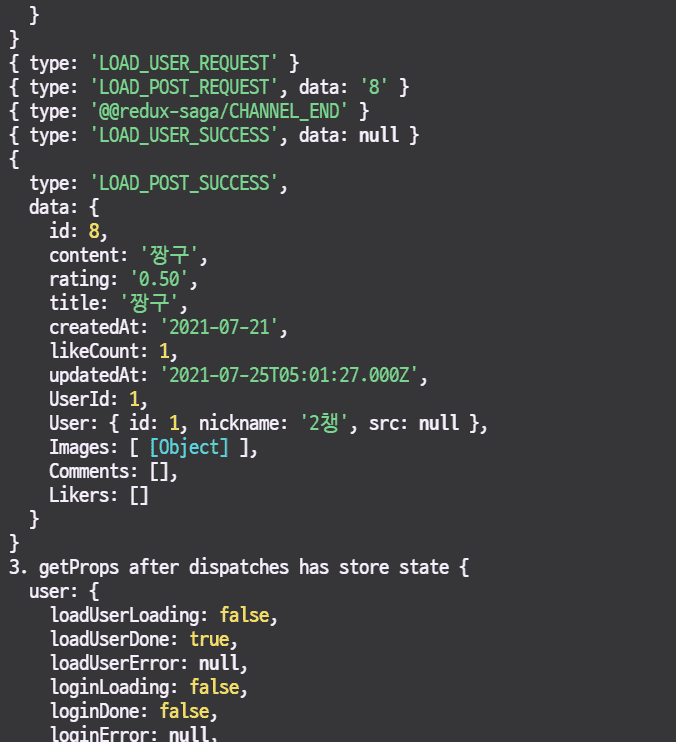Click the Likers empty array line
676x742 pixels.
[x=99, y=495]
